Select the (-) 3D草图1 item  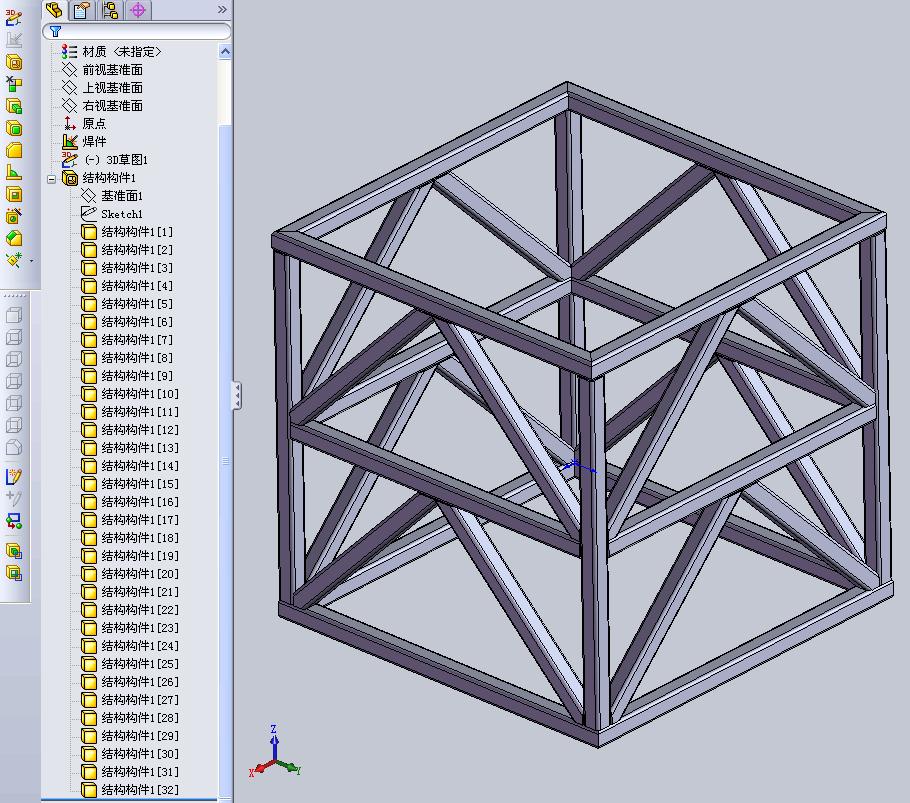click(116, 160)
